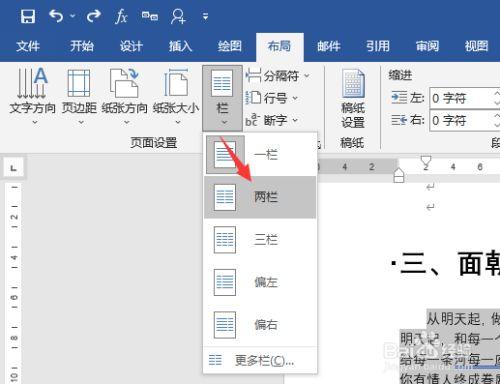Click the fx formula icon
500x384 pixels.
point(121,16)
